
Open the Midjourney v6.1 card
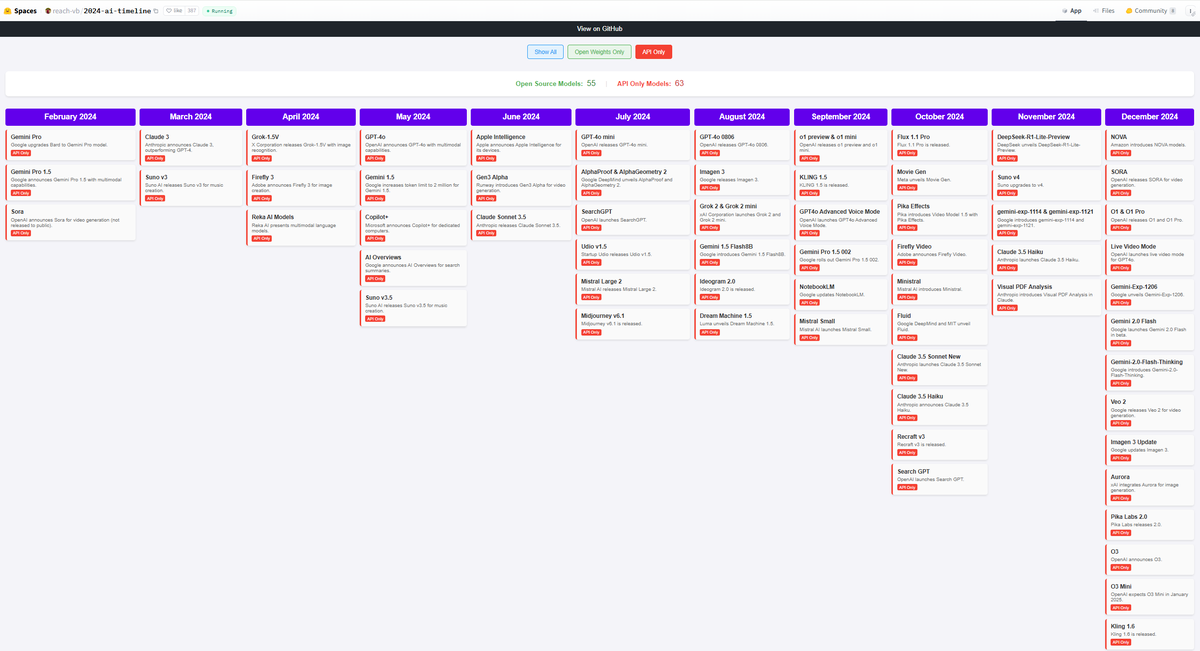[x=632, y=324]
